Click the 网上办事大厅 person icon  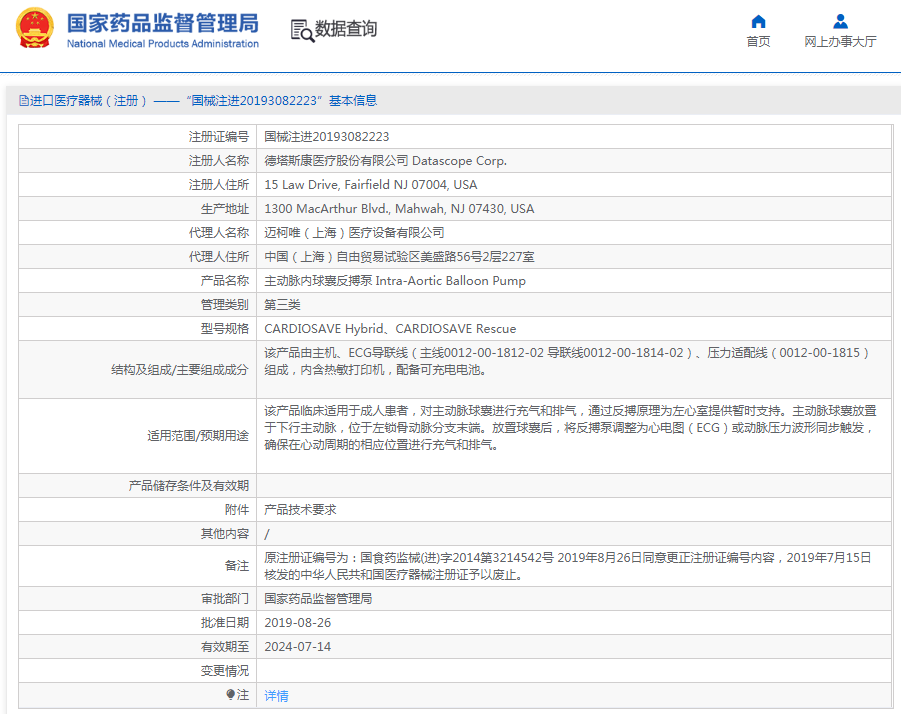(840, 21)
